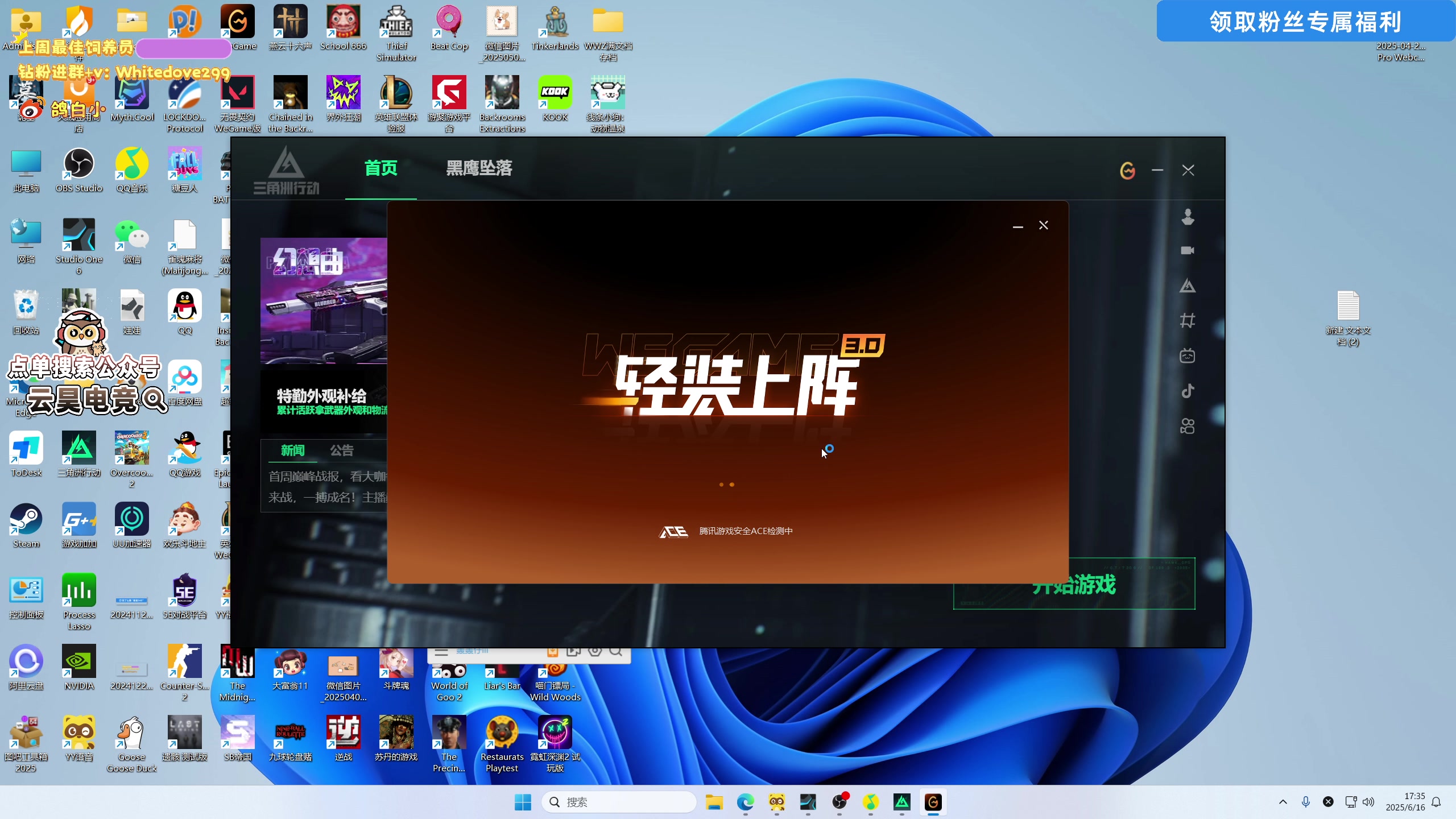Select NVIDIA desktop icon
Image resolution: width=1456 pixels, height=819 pixels.
coord(79,668)
